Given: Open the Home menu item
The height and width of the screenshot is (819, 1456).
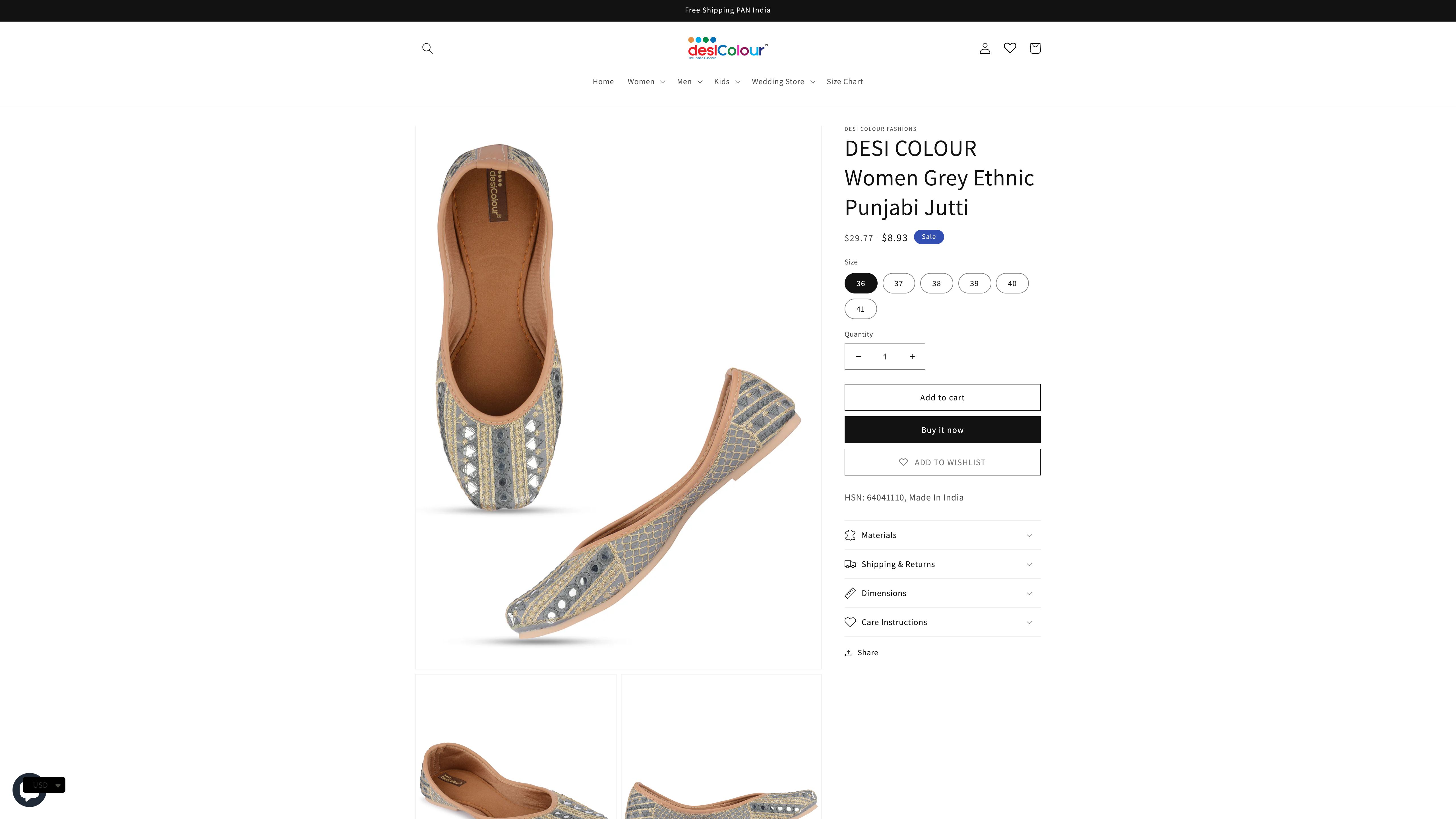Looking at the screenshot, I should (603, 81).
